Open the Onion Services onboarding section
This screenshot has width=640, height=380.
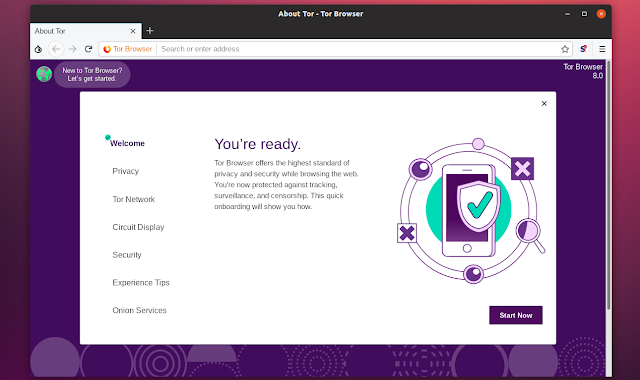[140, 310]
